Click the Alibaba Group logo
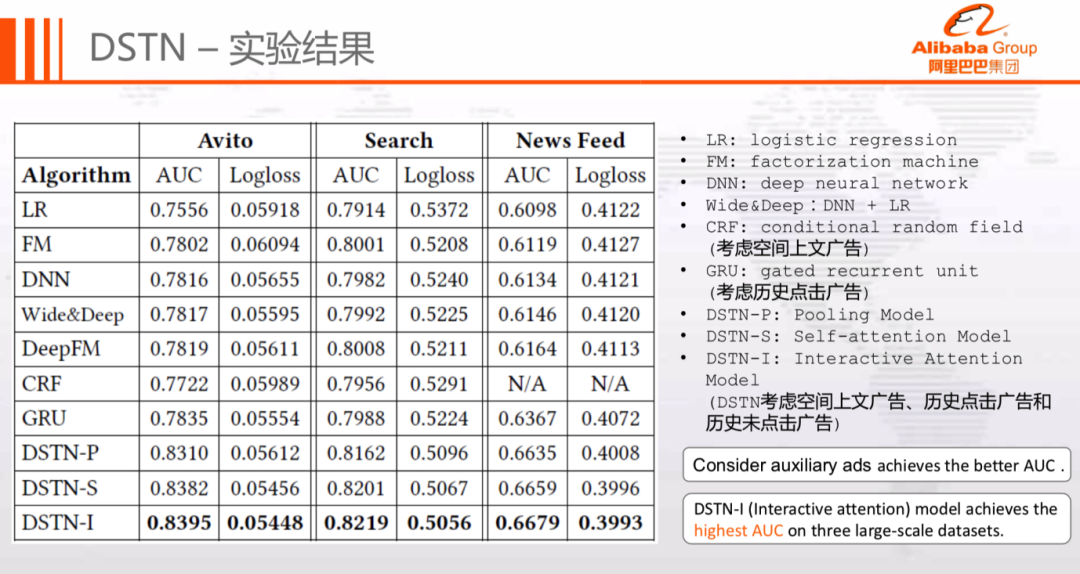The width and height of the screenshot is (1080, 574). pos(974,39)
